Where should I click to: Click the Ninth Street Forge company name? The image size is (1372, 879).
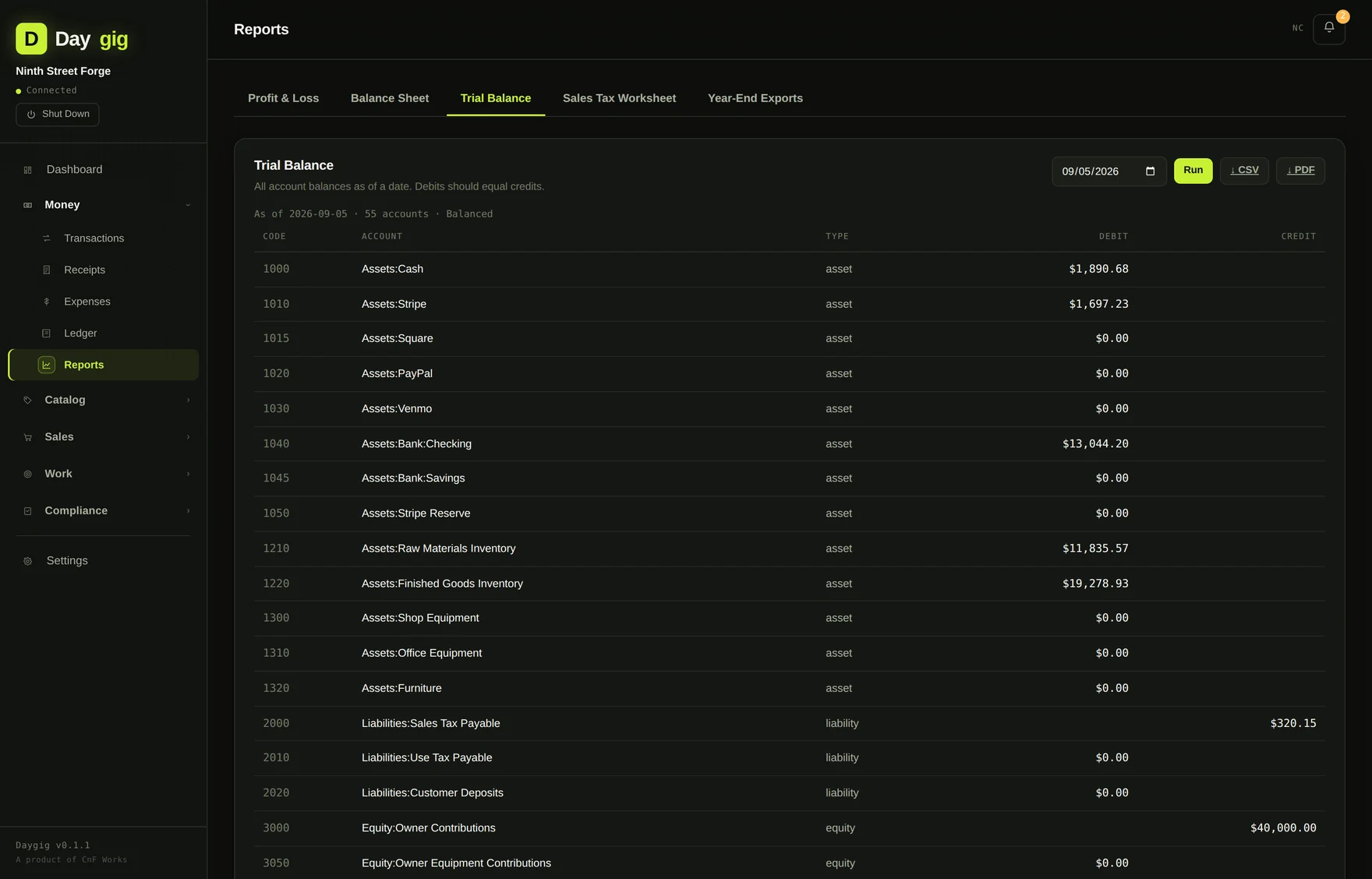point(63,71)
